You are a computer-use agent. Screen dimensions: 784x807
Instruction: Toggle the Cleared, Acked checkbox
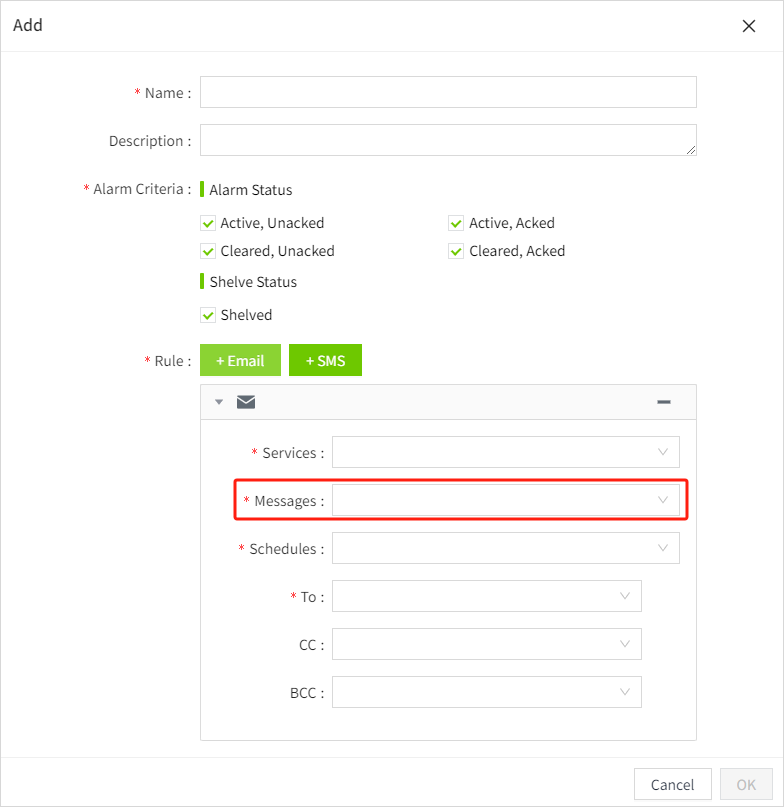pos(456,251)
